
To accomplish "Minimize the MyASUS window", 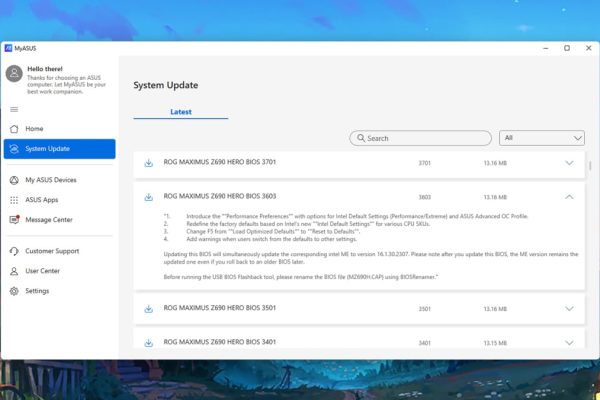I will tap(546, 48).
